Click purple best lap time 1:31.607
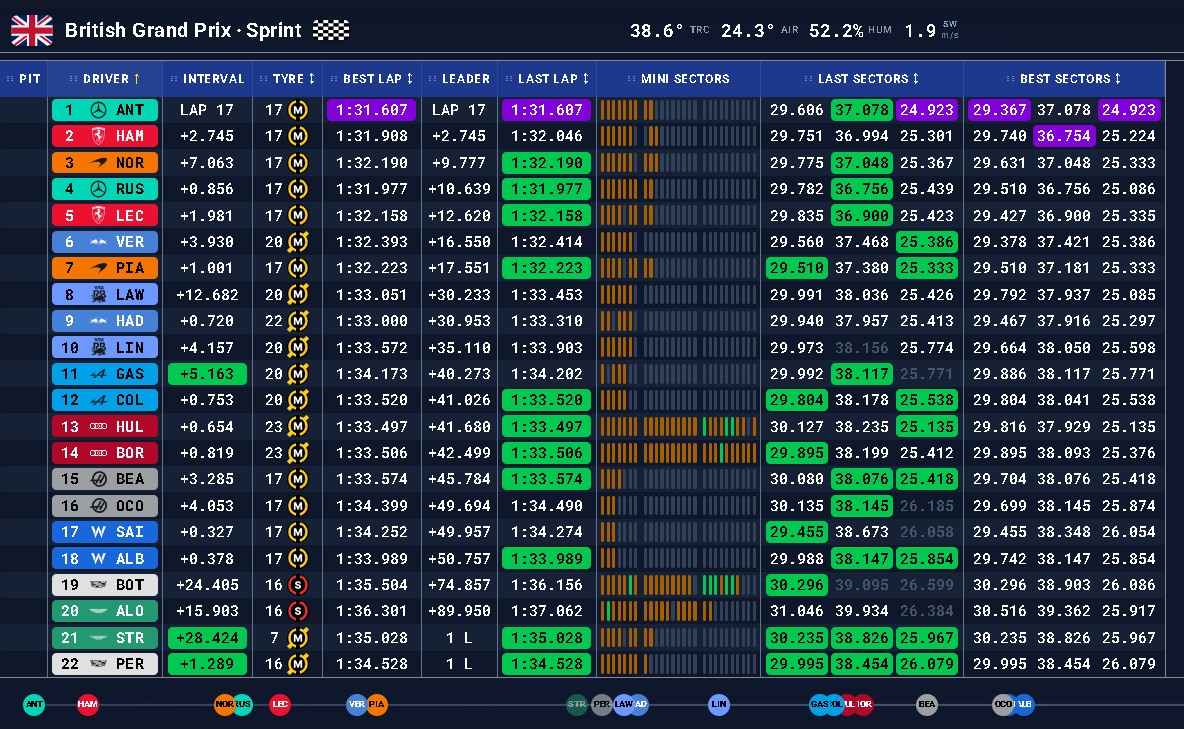Viewport: 1184px width, 729px height. (372, 110)
